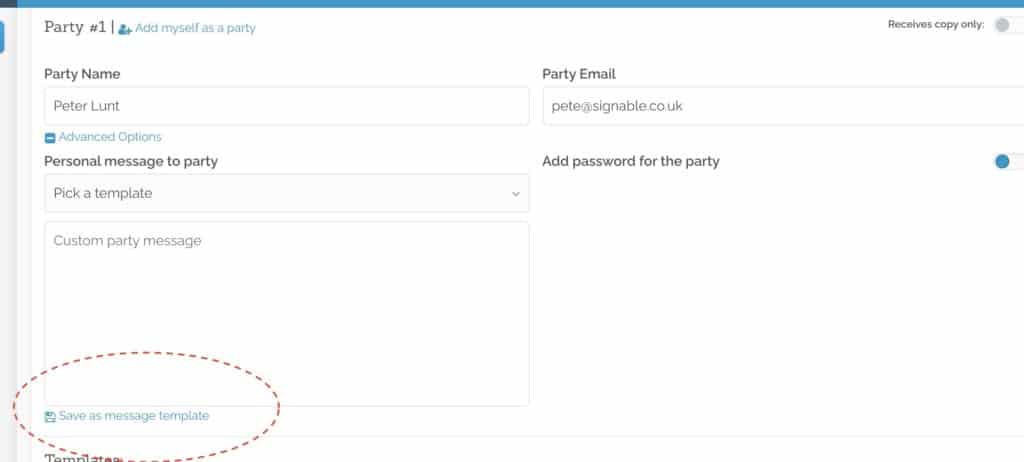The image size is (1024, 462).
Task: Toggle the Receives copy only switch
Action: (1008, 25)
